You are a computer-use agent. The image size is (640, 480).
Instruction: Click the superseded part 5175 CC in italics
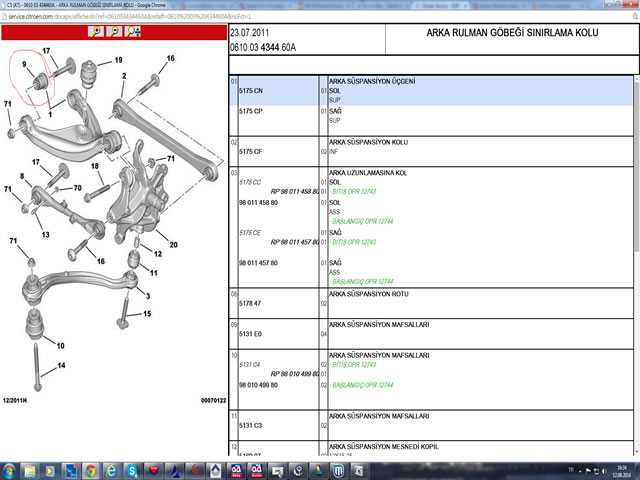click(x=250, y=182)
